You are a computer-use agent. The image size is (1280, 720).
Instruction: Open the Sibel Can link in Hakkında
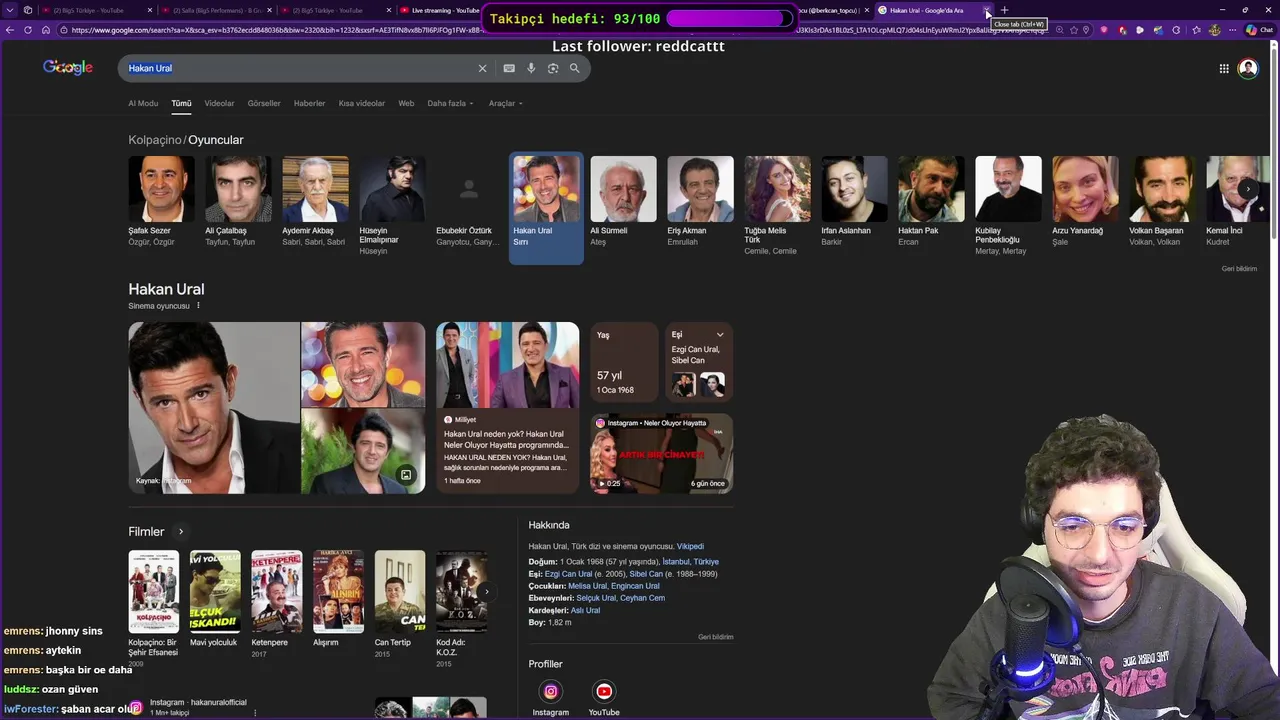click(x=646, y=574)
